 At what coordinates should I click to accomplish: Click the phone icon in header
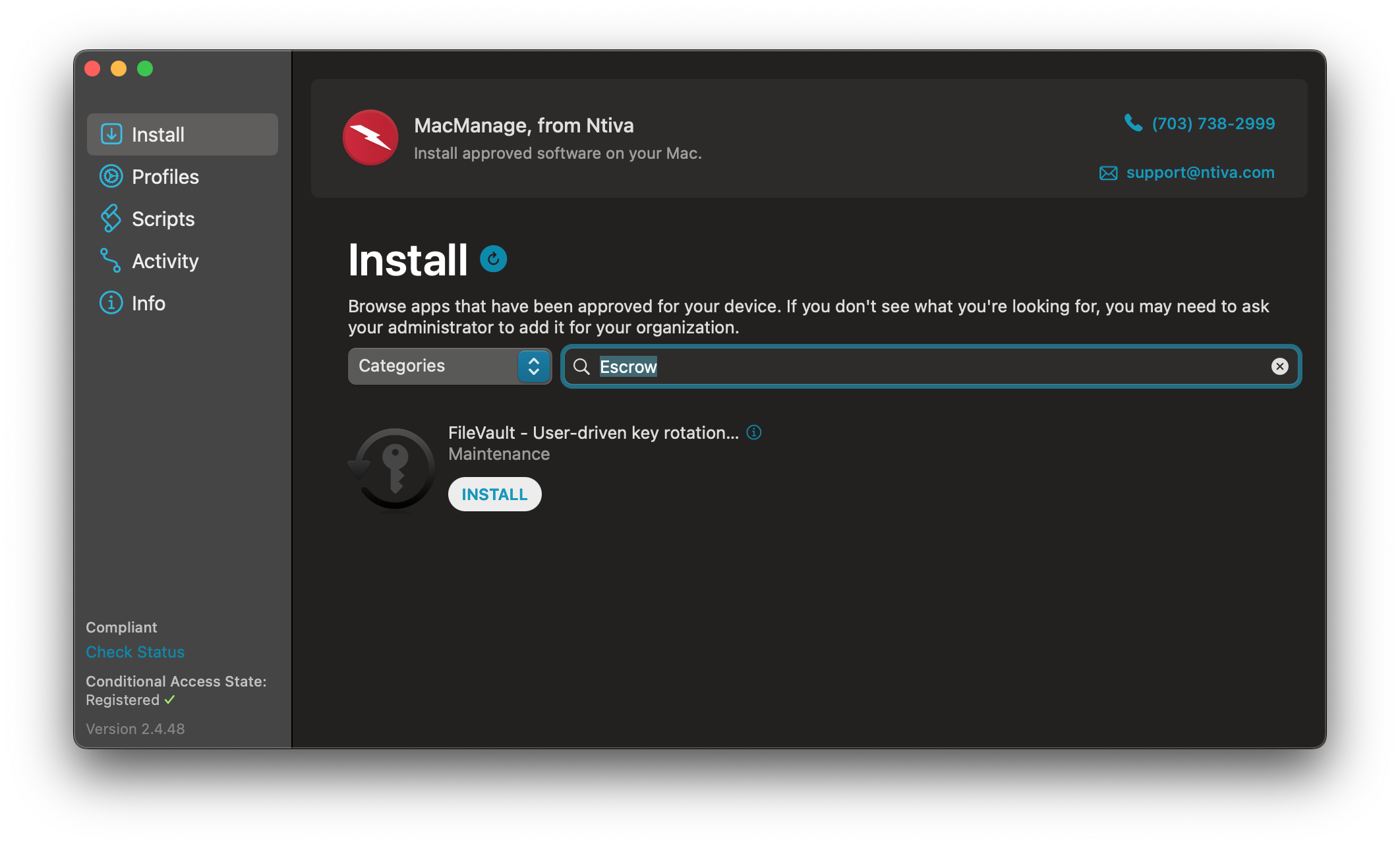tap(1133, 123)
